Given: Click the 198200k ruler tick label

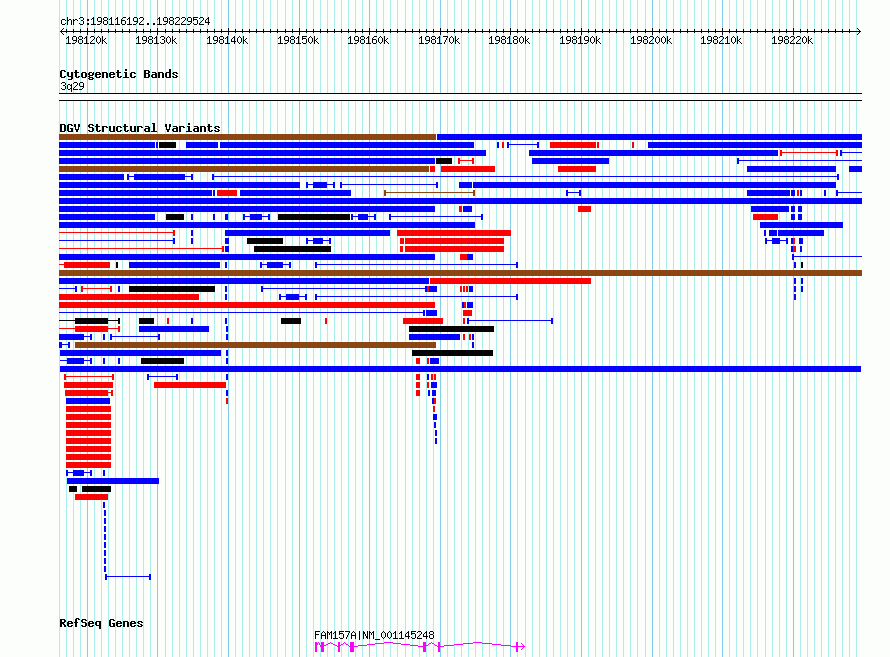Looking at the screenshot, I should (x=651, y=40).
